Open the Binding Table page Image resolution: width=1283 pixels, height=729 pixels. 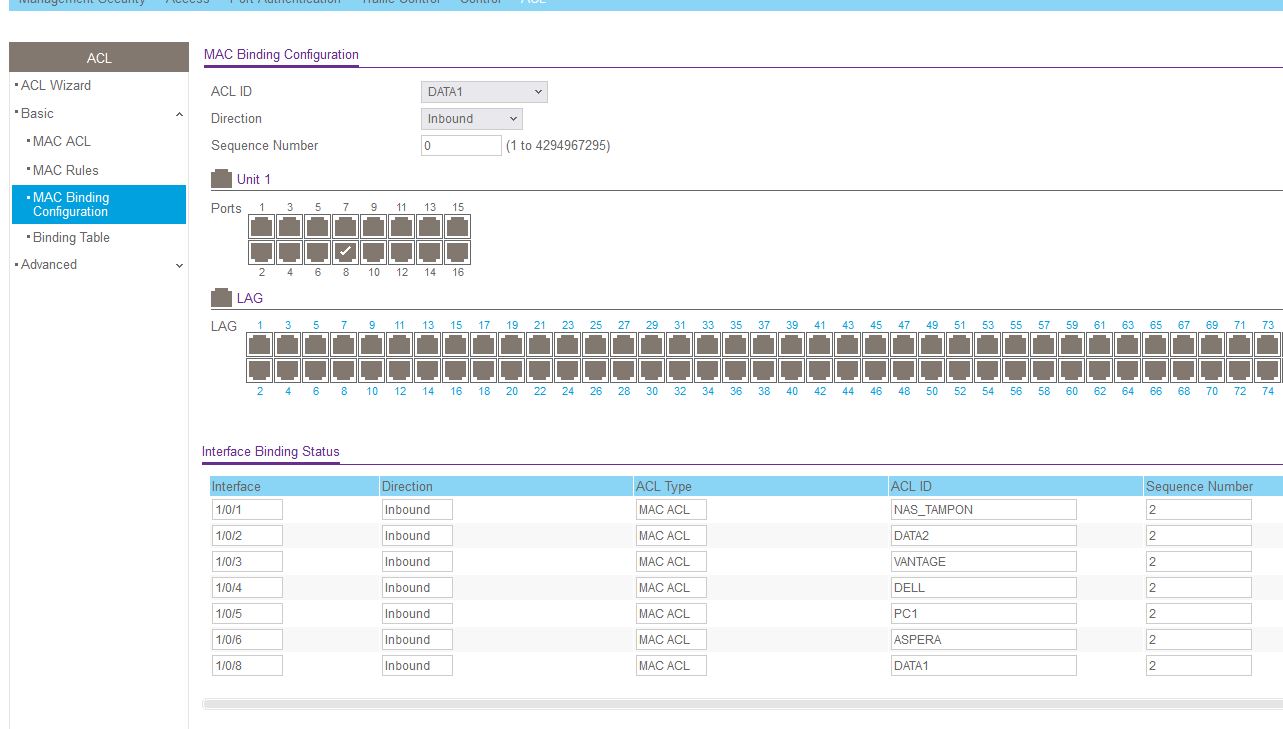(x=71, y=238)
